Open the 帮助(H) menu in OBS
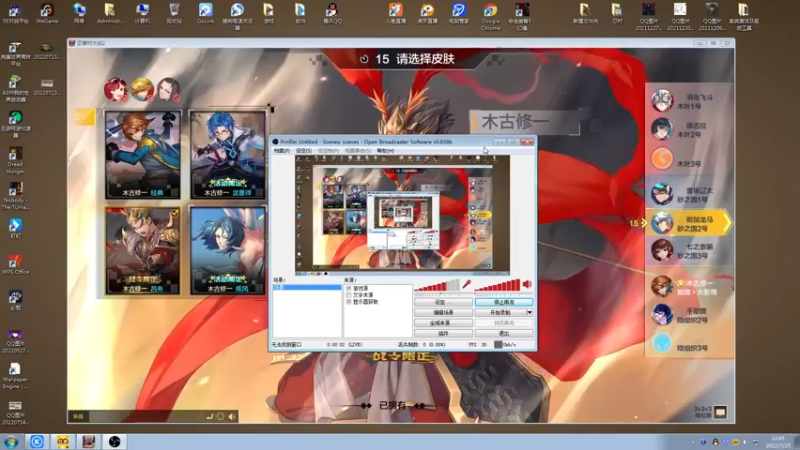The width and height of the screenshot is (800, 450). [x=385, y=151]
